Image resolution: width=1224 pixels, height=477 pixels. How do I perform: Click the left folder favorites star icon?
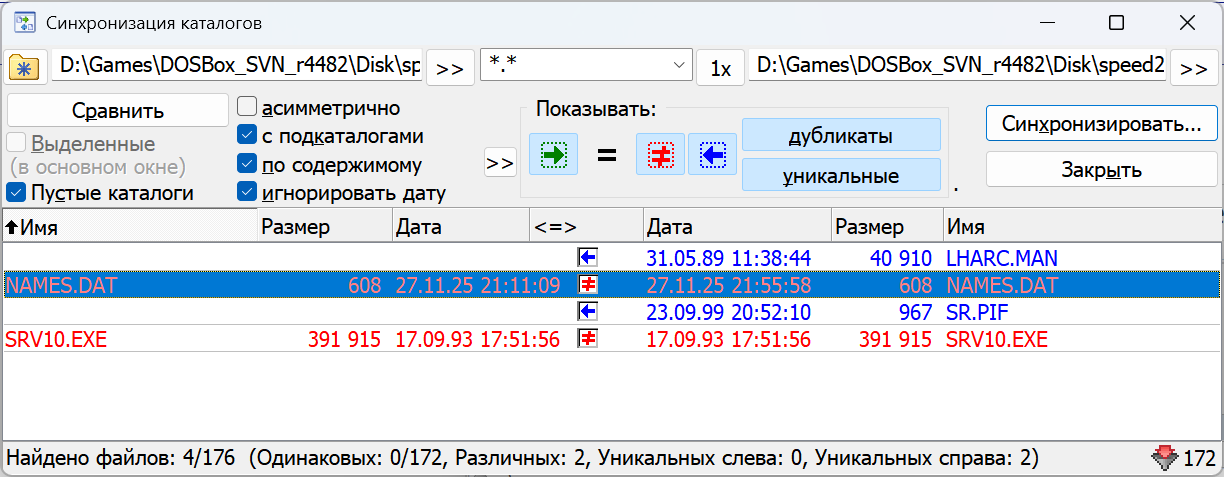click(x=23, y=67)
